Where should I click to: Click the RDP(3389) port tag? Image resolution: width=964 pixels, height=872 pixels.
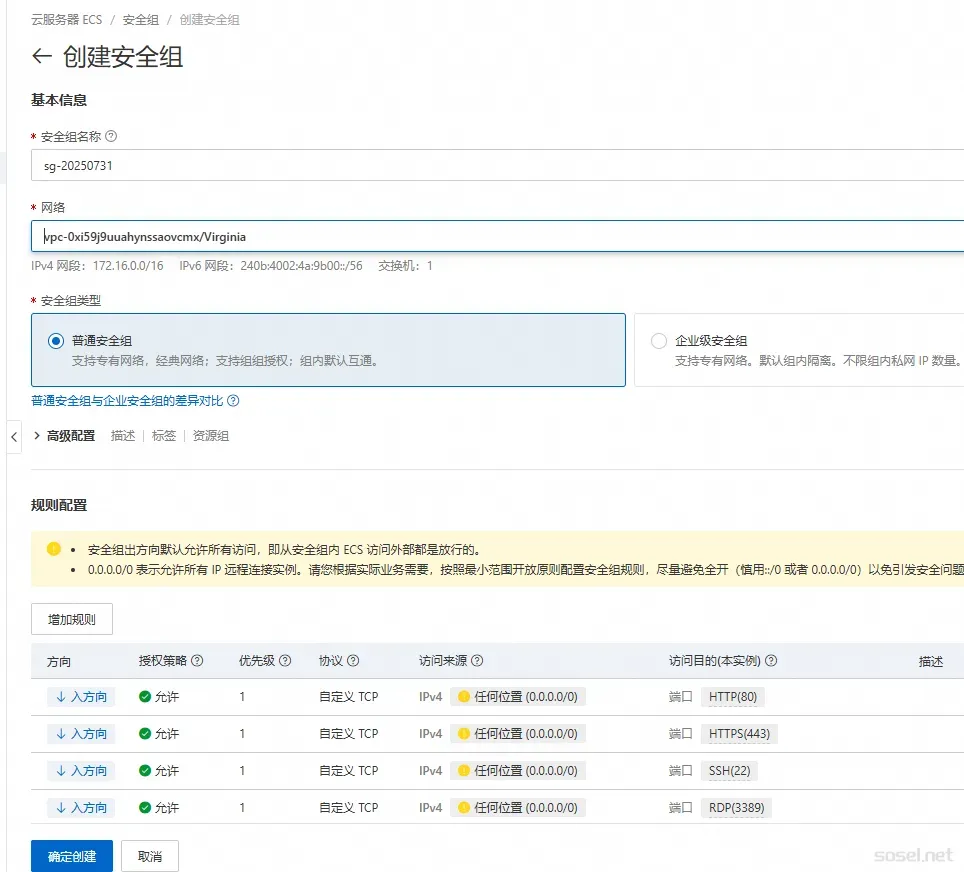(737, 807)
